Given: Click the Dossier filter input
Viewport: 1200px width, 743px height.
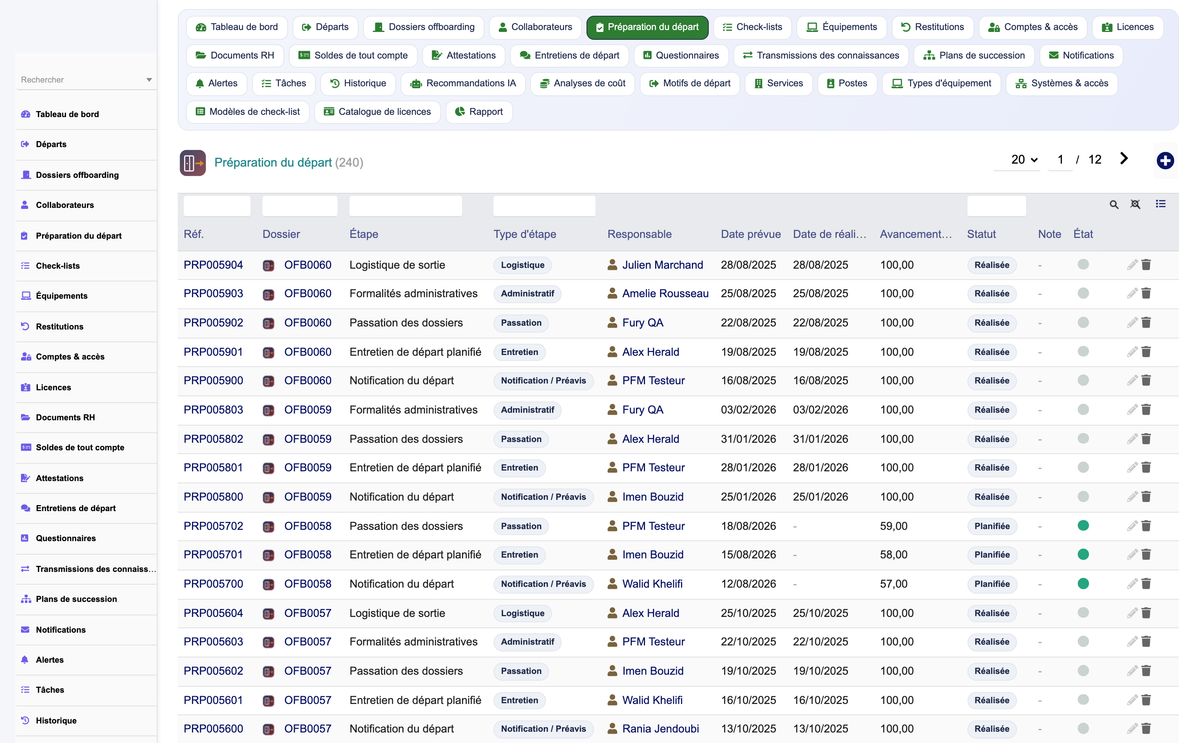Looking at the screenshot, I should 299,206.
